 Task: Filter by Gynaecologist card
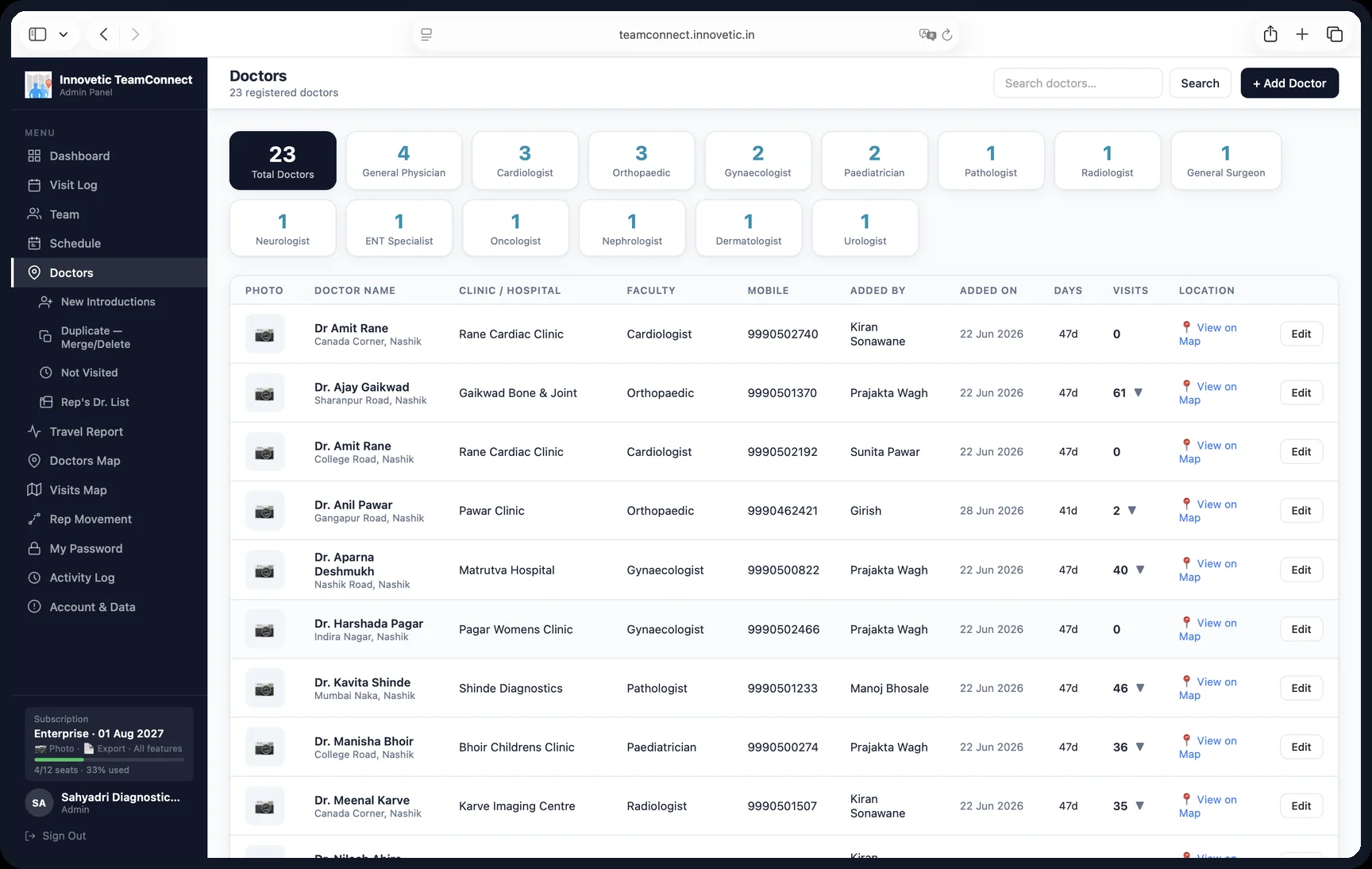coord(758,160)
